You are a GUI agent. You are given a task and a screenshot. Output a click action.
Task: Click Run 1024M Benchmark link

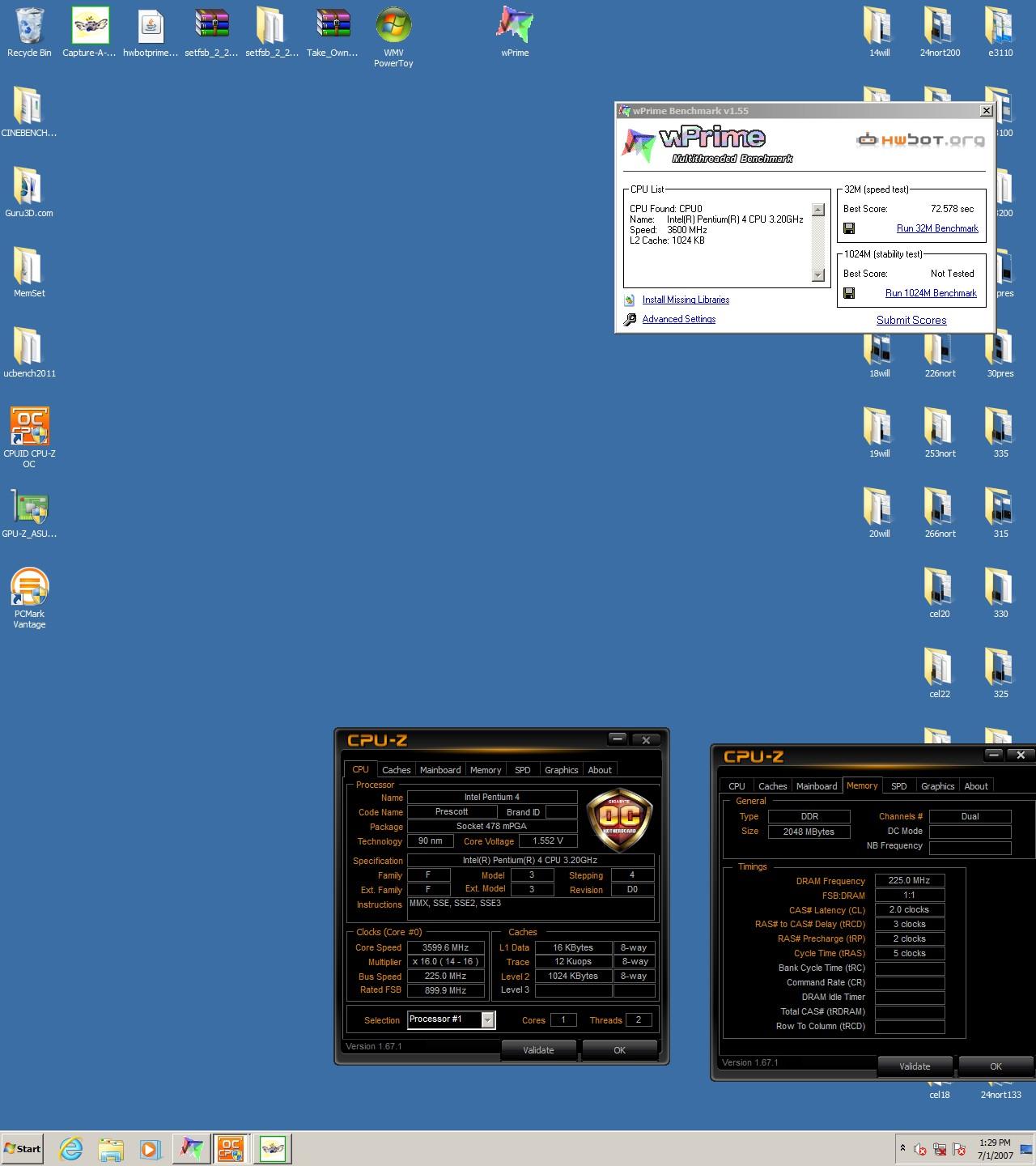931,293
